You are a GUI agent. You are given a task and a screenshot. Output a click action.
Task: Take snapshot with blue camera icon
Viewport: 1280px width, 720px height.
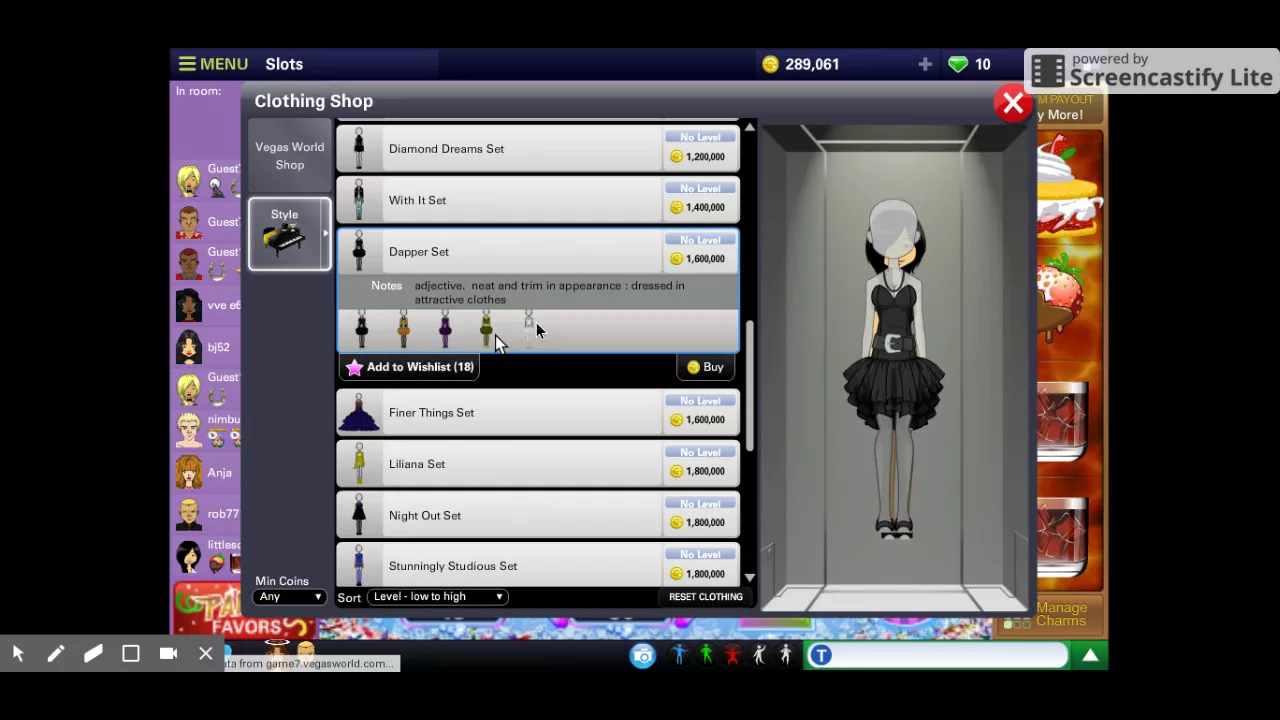tap(642, 656)
